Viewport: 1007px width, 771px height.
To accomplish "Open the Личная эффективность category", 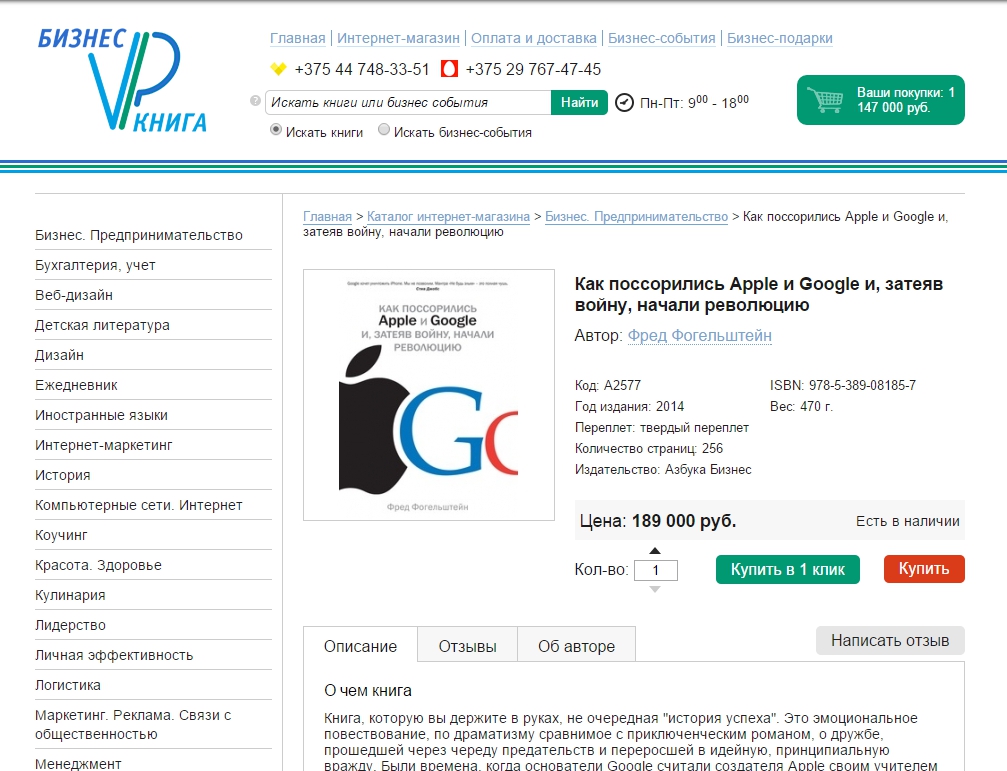I will [114, 655].
